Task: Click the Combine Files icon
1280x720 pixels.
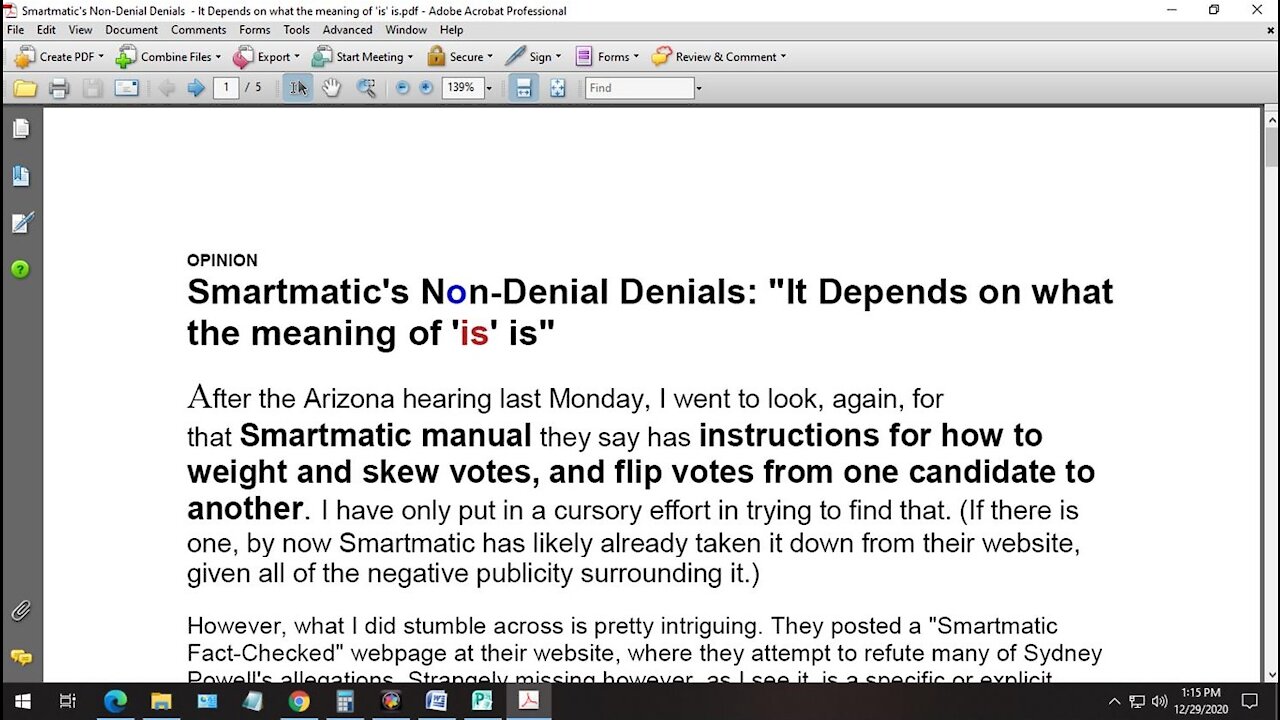Action: [x=126, y=57]
